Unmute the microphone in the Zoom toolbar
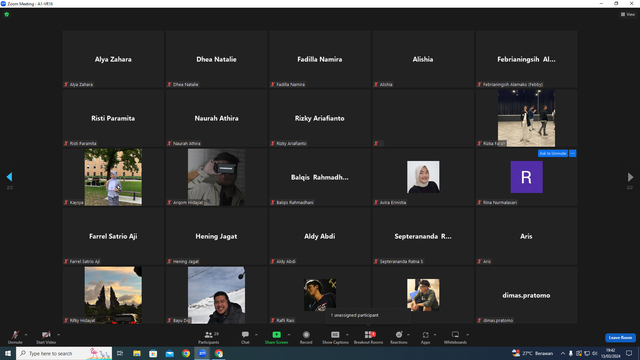 [x=15, y=337]
